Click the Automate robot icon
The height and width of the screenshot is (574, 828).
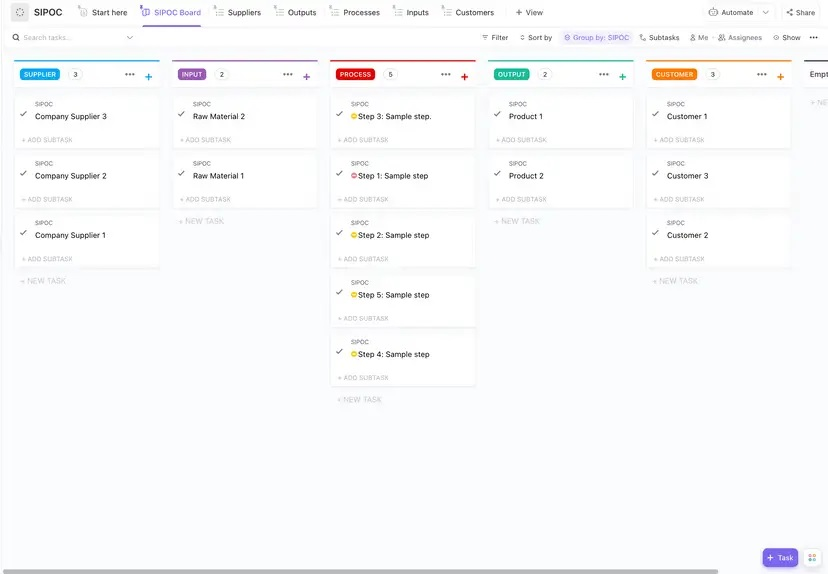(x=713, y=12)
